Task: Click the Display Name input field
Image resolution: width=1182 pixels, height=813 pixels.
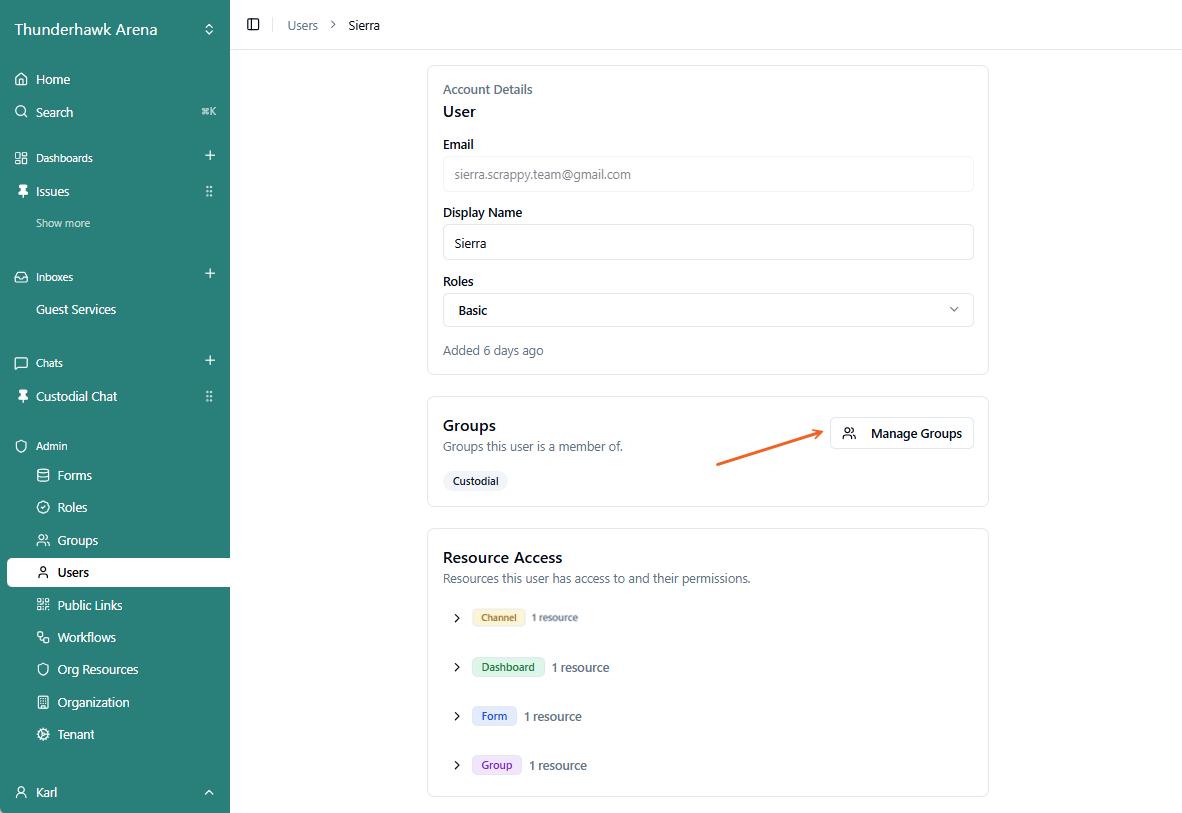Action: point(708,242)
